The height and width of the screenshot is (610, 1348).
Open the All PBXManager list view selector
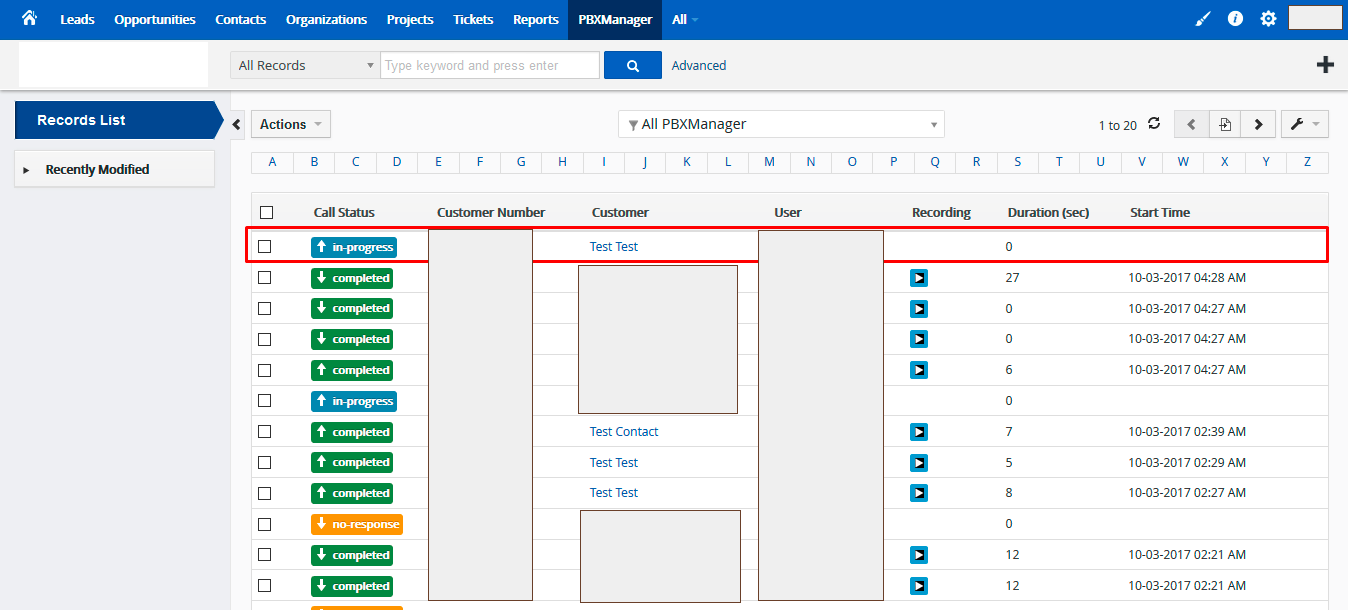pos(780,124)
